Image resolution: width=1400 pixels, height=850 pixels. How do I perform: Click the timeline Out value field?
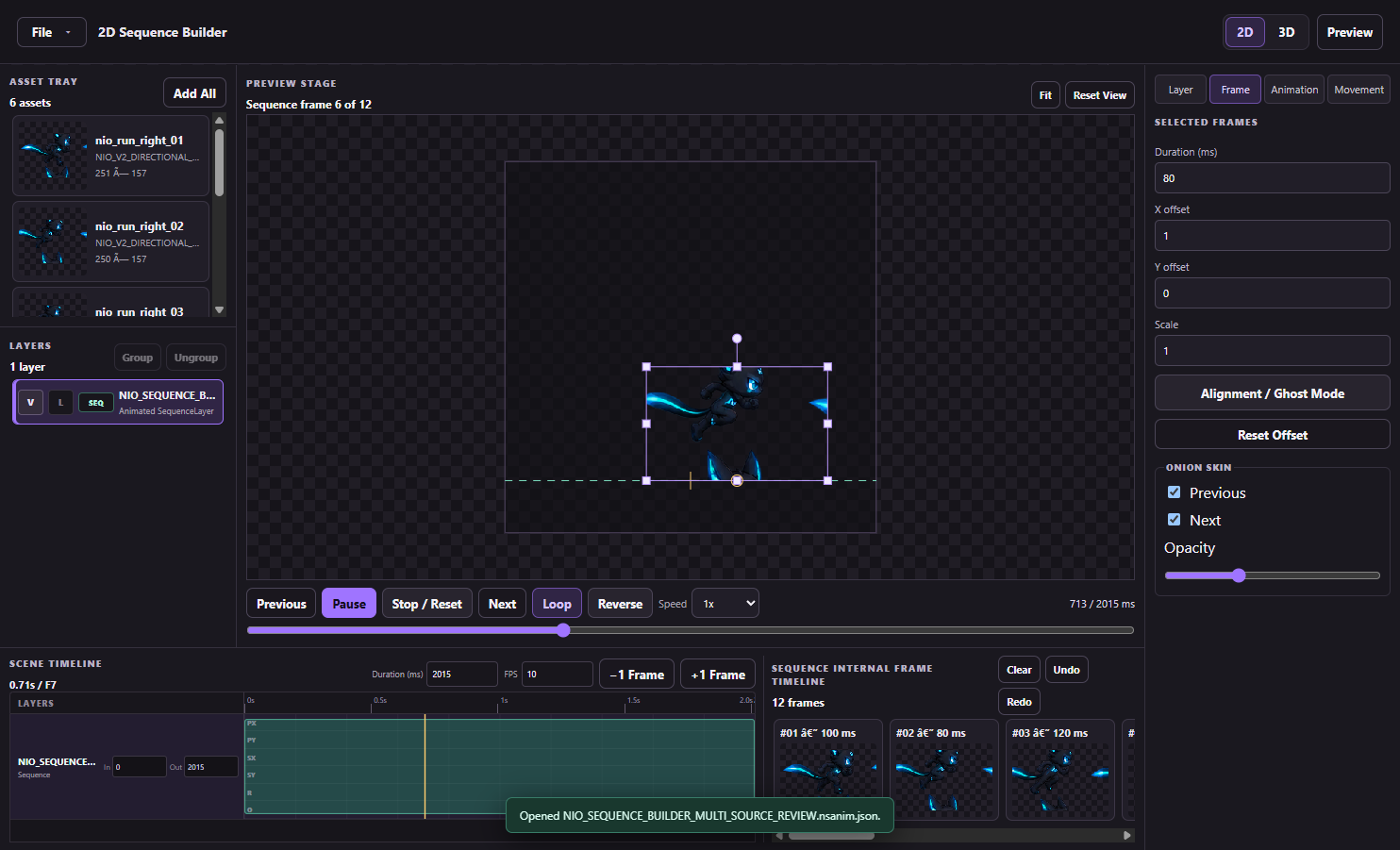tap(211, 767)
